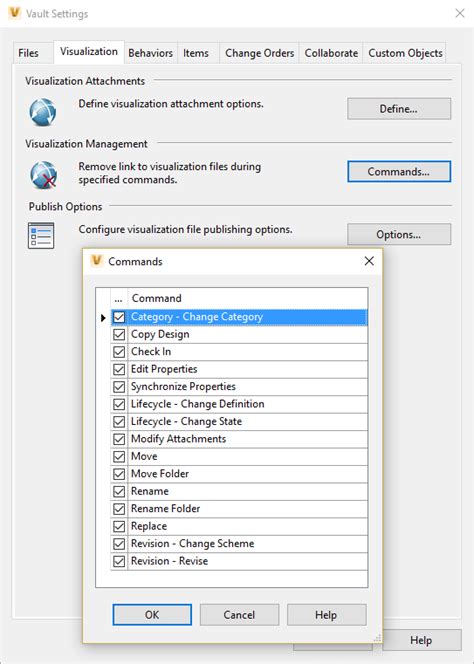Click the Vault logo in Vault Settings title bar
This screenshot has width=474, height=664.
(x=14, y=13)
